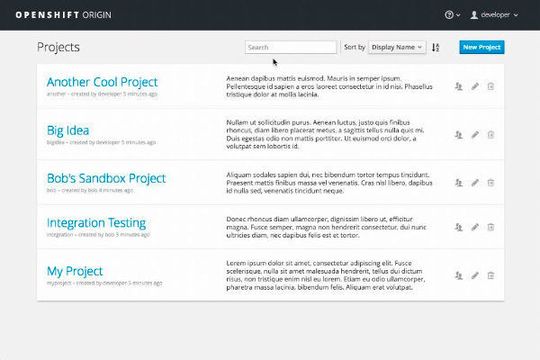Delete Bob's Sandbox Project with trash icon

(x=491, y=183)
